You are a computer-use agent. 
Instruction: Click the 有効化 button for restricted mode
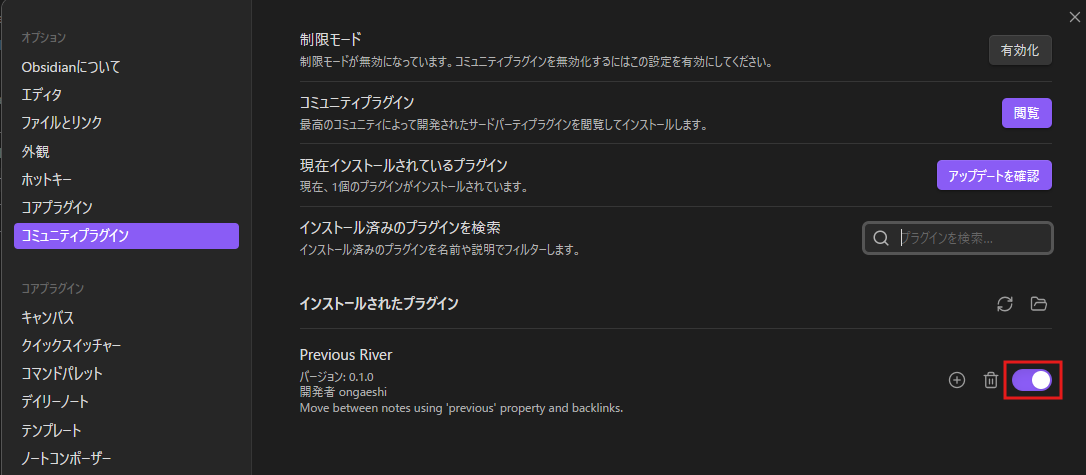pos(1020,50)
